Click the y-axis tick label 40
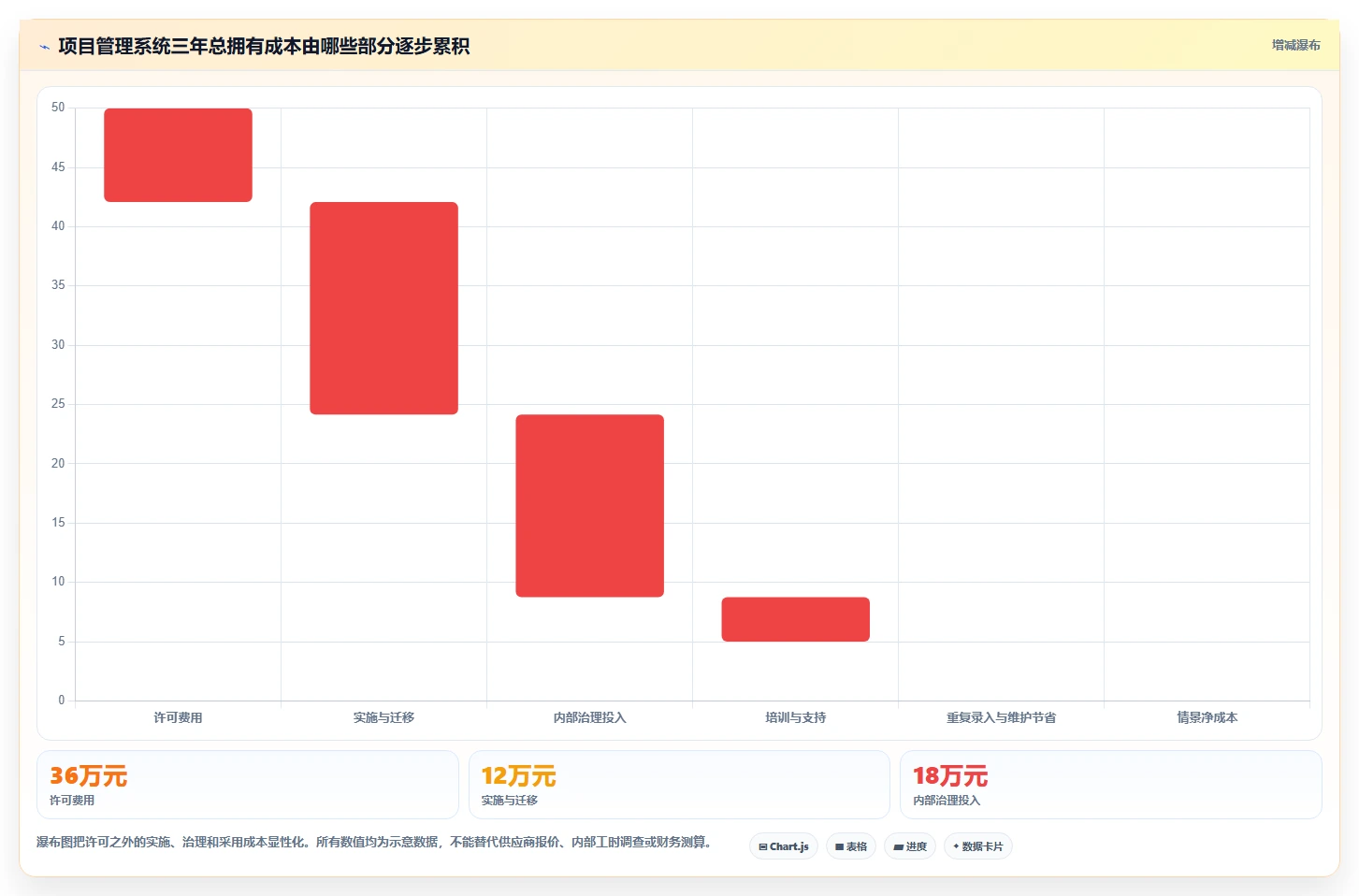Screen dimensions: 1359x896 coord(58,226)
